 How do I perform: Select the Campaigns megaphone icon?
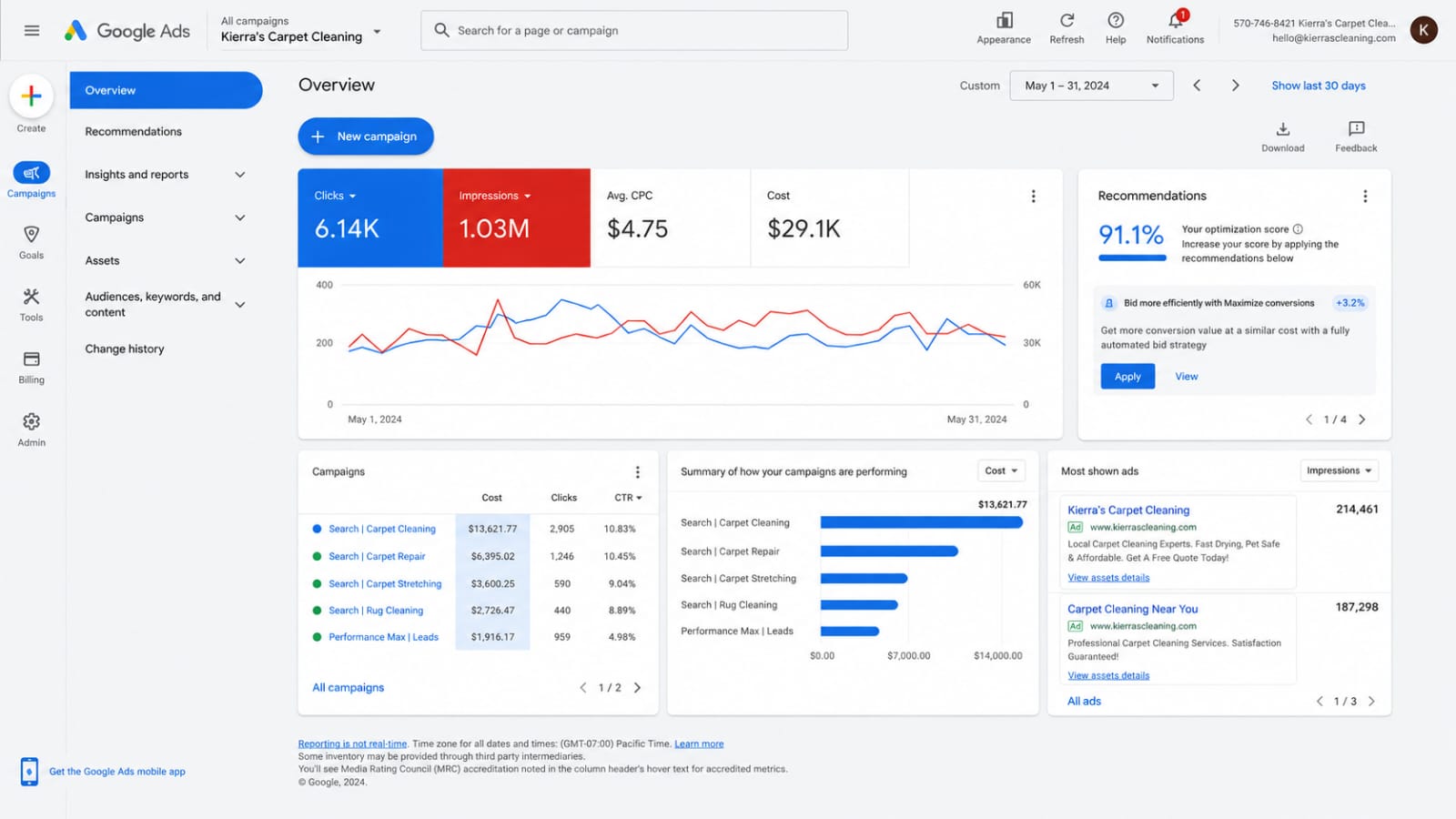[31, 173]
